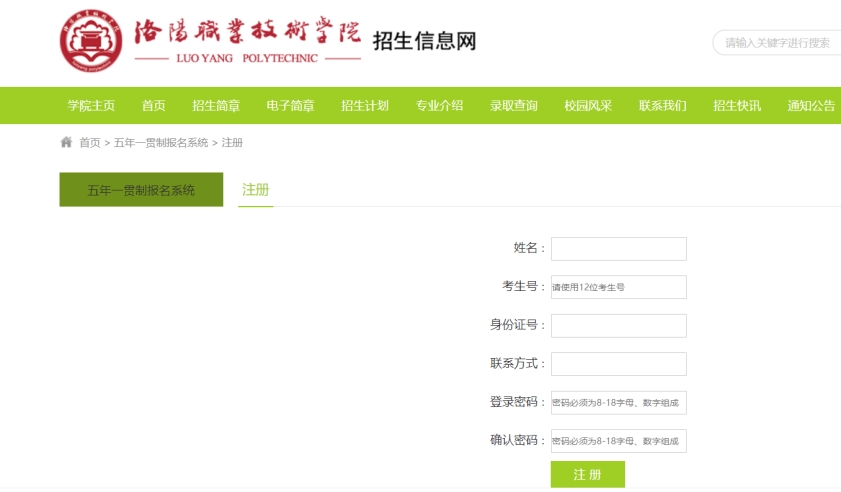Open the 联系我们 page
Viewport: 841px width, 492px height.
tap(663, 106)
